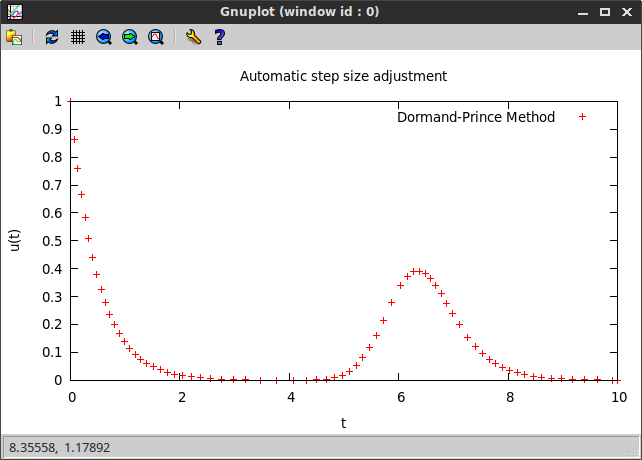This screenshot has height=460, width=642.
Task: Click the y-axis tick label 0.1
Action: coord(52,352)
